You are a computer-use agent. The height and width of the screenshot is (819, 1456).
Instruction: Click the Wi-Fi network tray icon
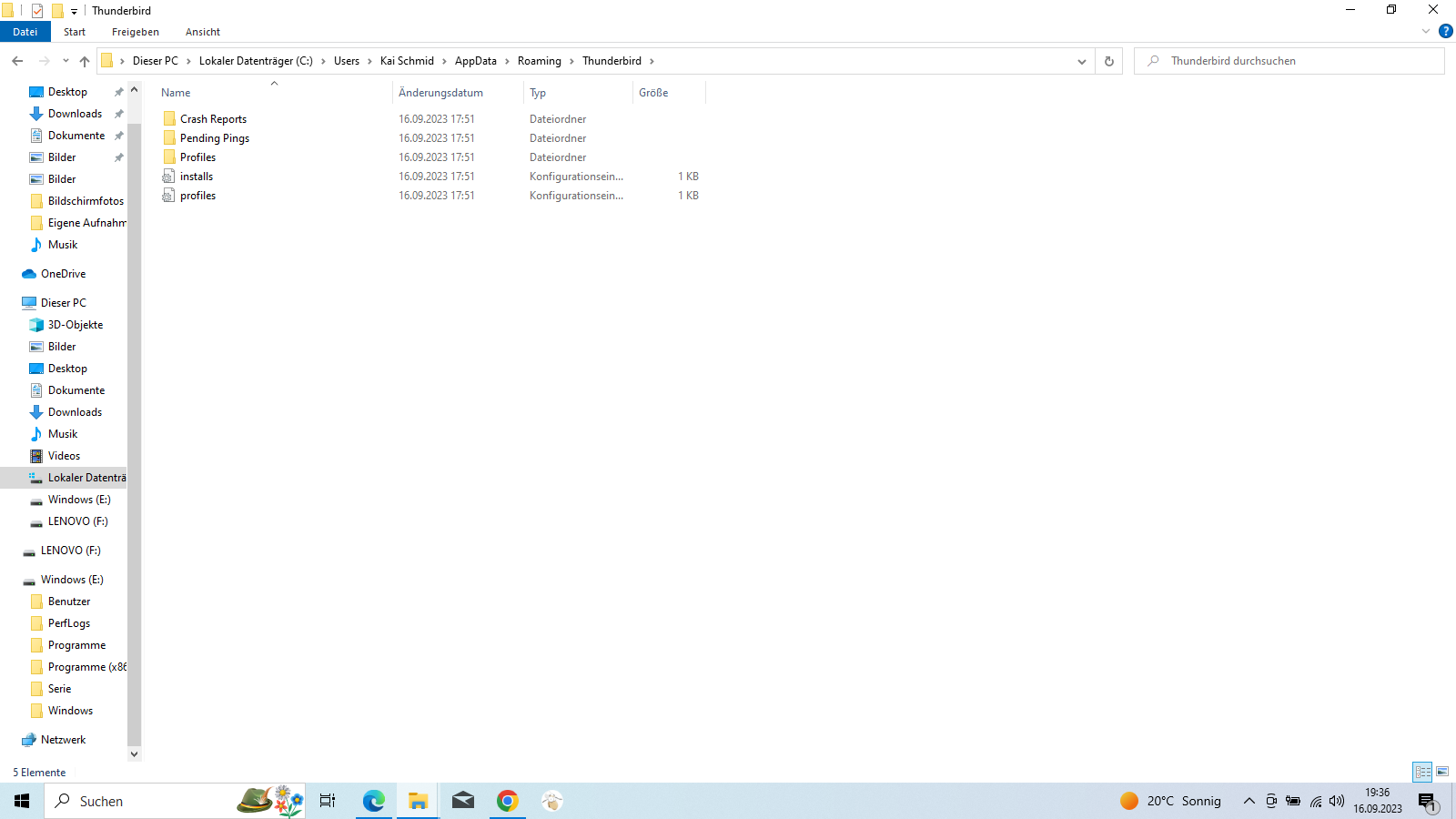point(1316,801)
